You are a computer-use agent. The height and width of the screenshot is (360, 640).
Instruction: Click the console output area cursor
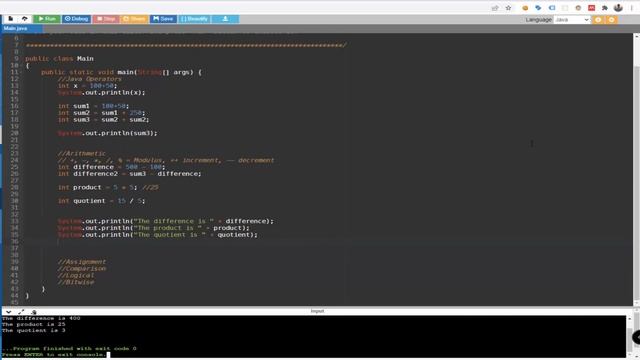tap(109, 354)
